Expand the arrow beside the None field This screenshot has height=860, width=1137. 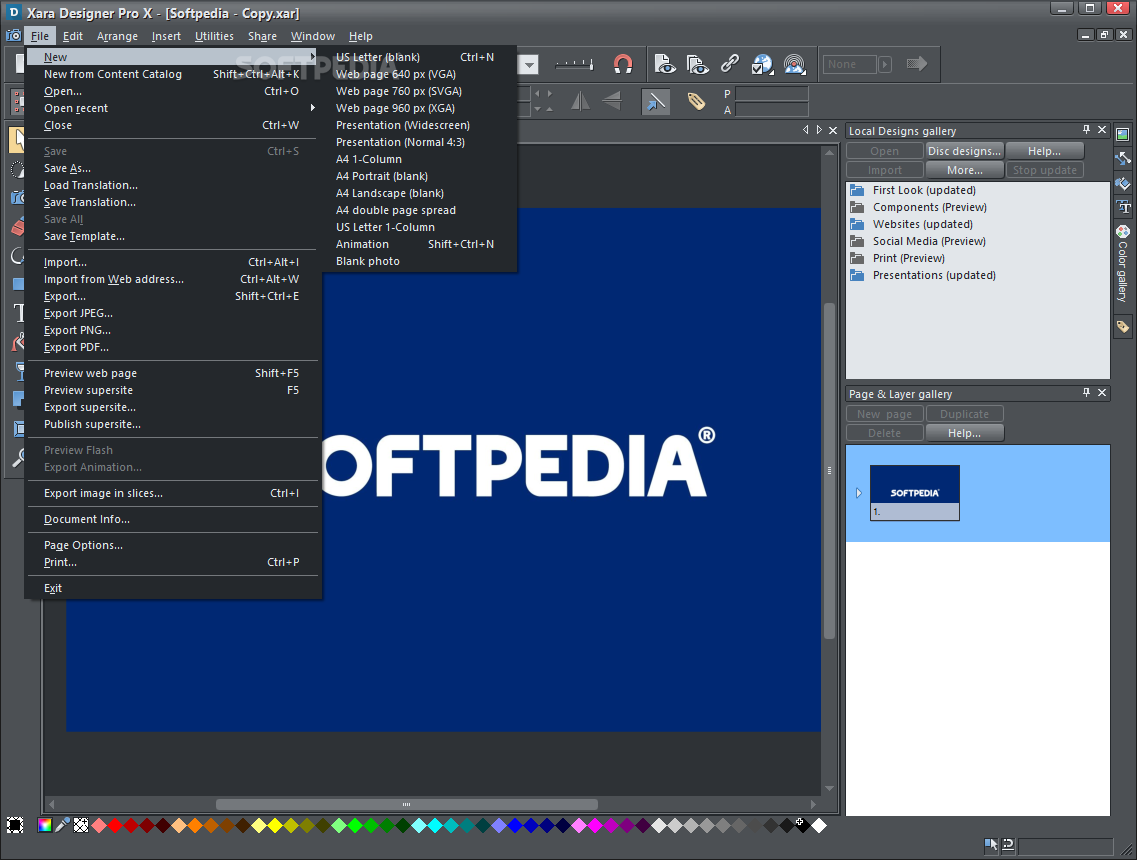tap(885, 65)
